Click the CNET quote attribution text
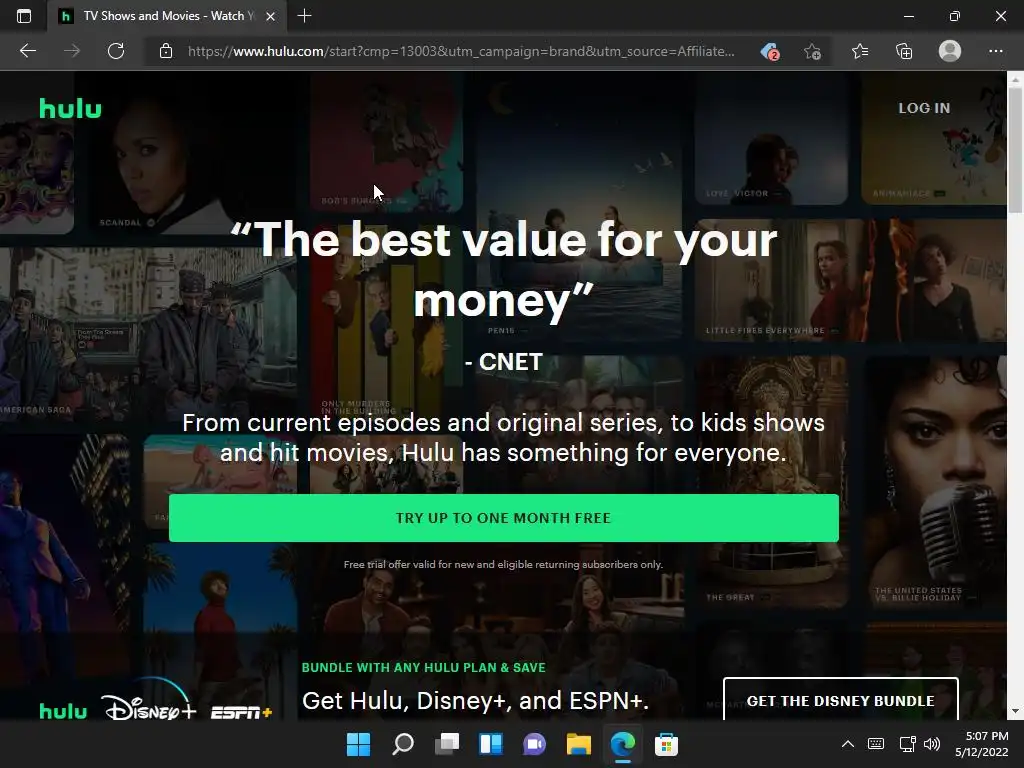 [x=504, y=362]
